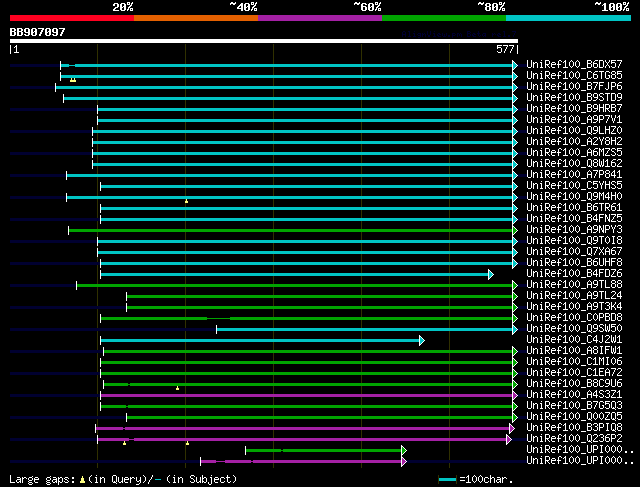Select the purple ~60% legend segment

coord(319,17)
